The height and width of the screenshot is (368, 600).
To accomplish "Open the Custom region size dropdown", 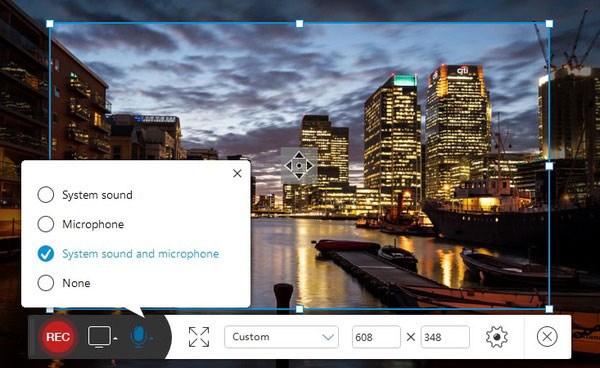I will 282,337.
